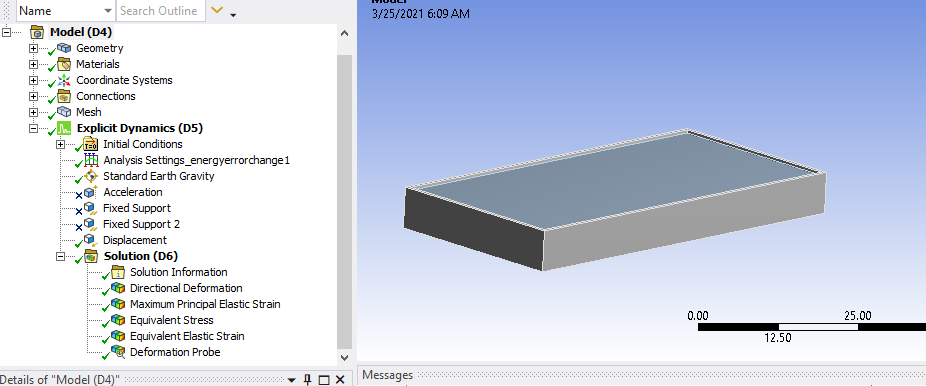The image size is (926, 386).
Task: Expand the Geometry tree branch
Action: [33, 48]
